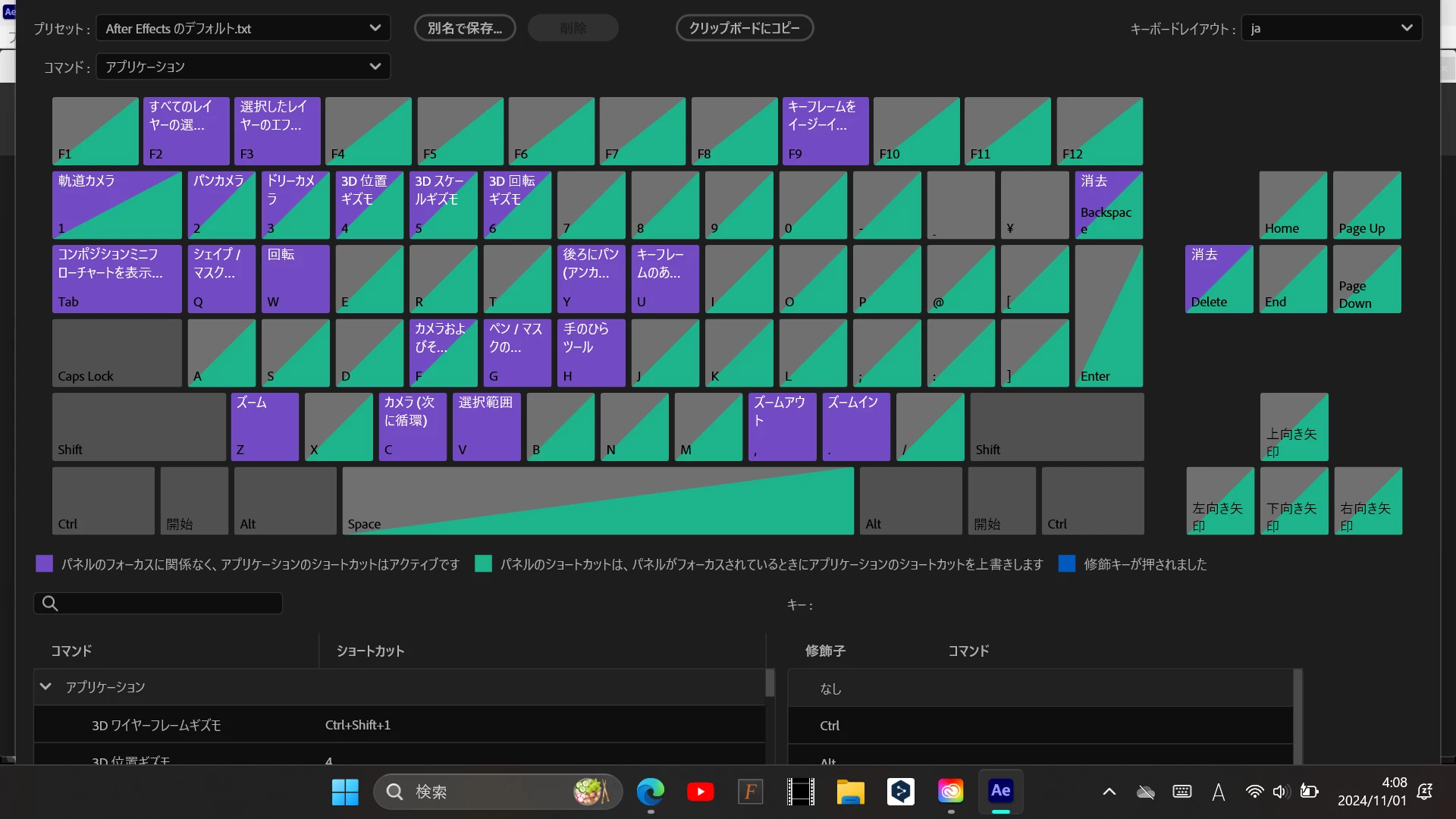Screen dimensions: 1456x819
Task: Open After Effects from taskbar
Action: (x=1000, y=792)
